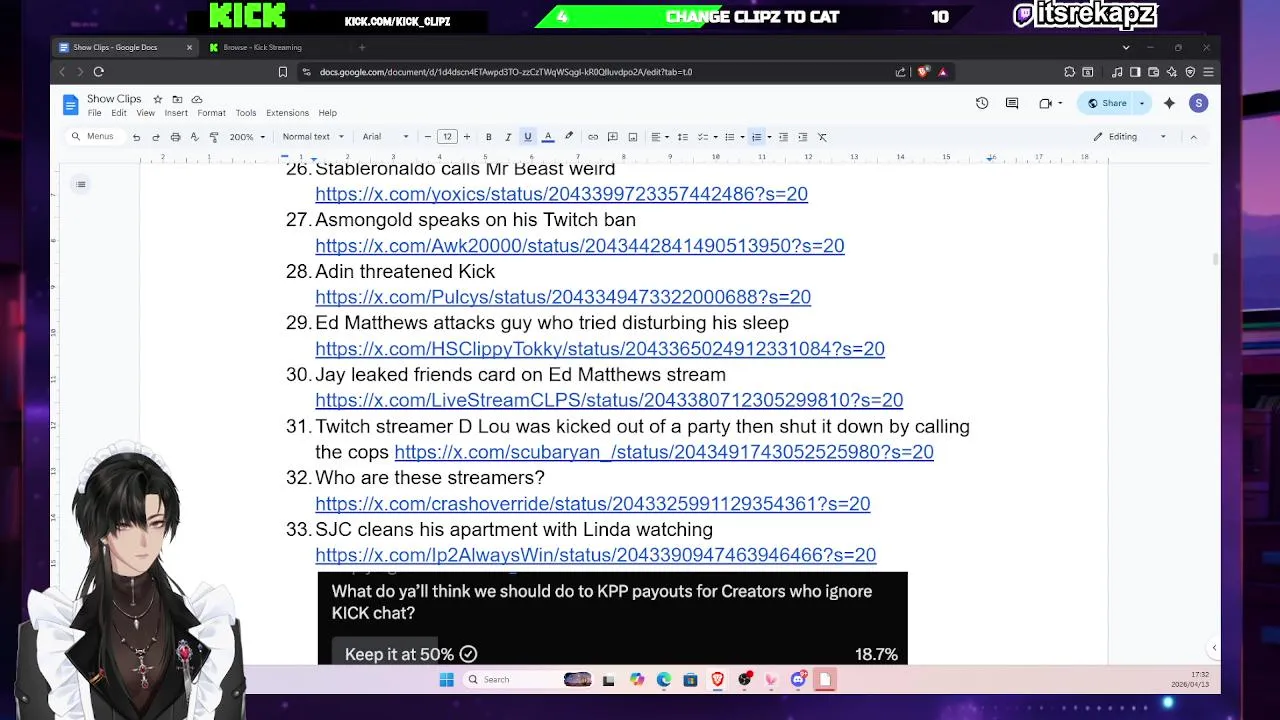Star the Show Clips document
The width and height of the screenshot is (1280, 720).
coord(158,99)
